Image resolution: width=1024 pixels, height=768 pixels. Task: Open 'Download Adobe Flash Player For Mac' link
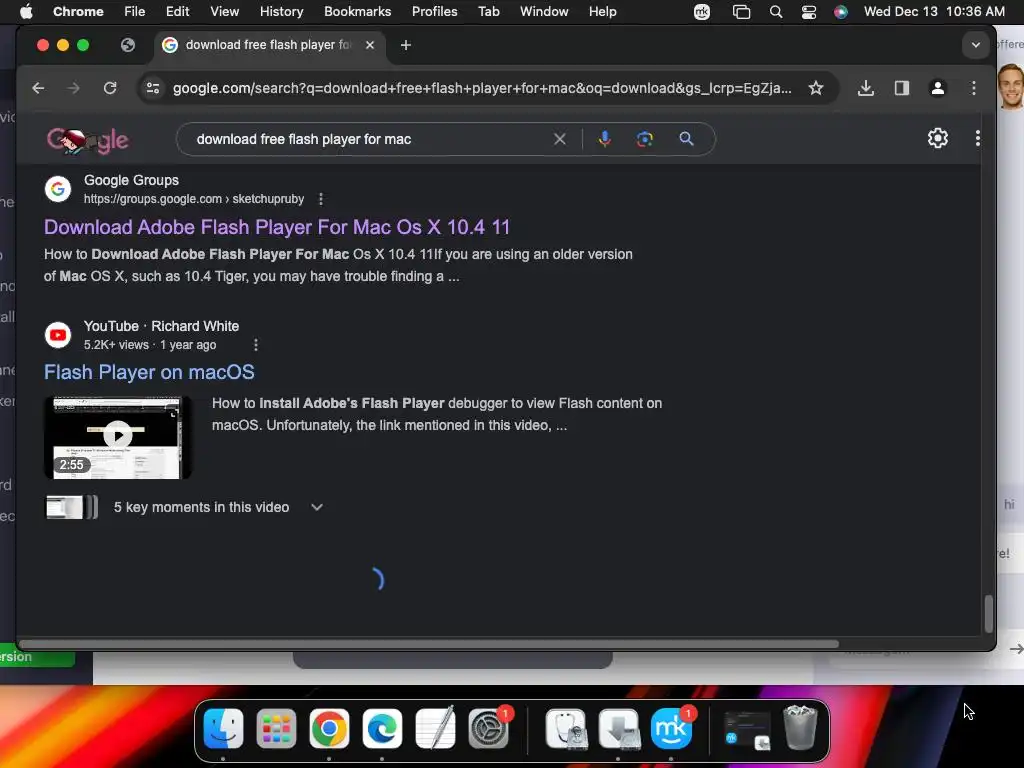click(x=277, y=227)
